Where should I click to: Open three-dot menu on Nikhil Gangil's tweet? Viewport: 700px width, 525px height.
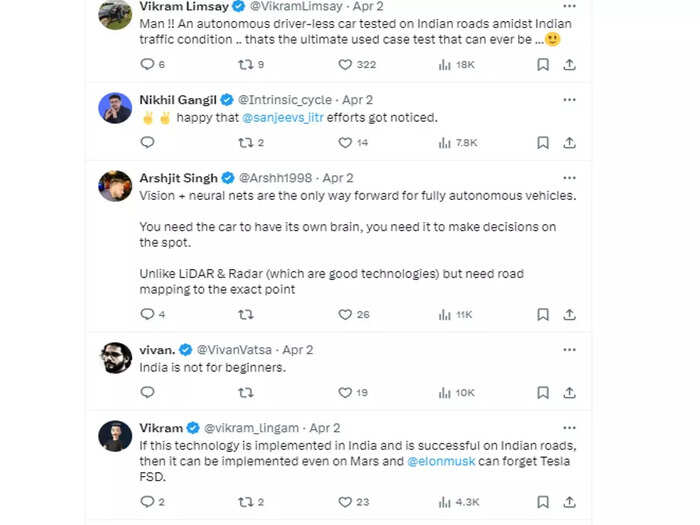pyautogui.click(x=569, y=100)
